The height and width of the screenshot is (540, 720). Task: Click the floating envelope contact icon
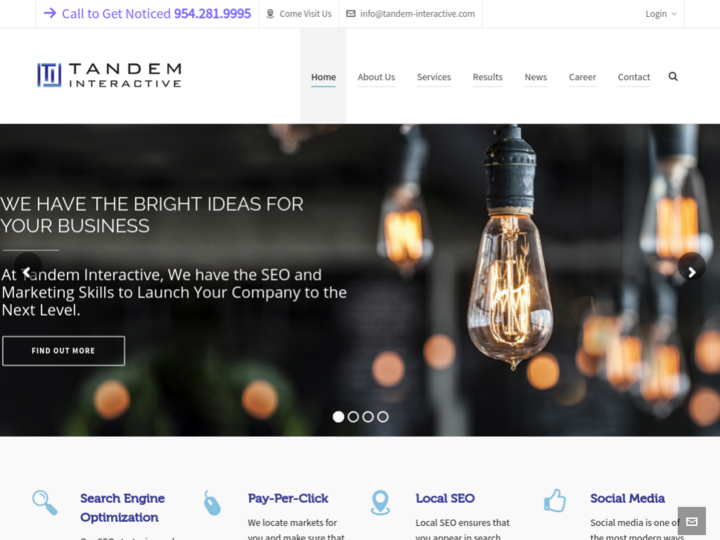coord(692,521)
